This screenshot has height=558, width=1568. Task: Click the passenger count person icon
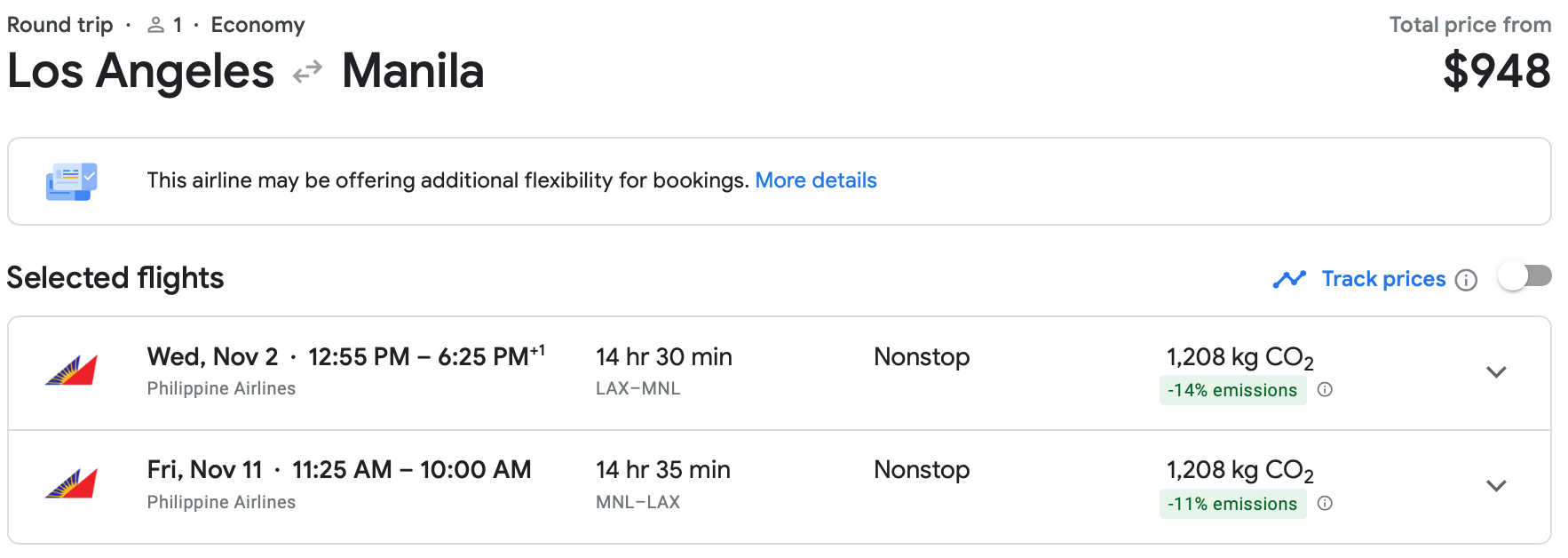coord(156,25)
